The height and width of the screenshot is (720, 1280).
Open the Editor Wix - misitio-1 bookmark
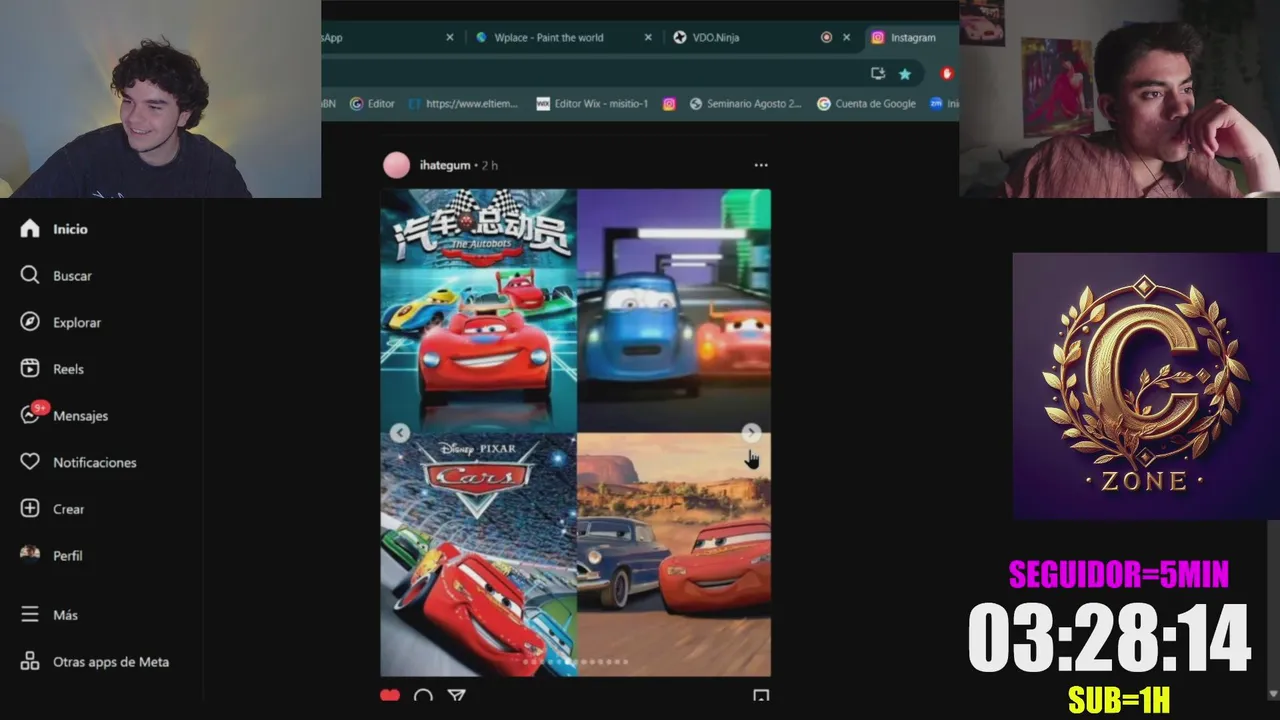pos(592,103)
